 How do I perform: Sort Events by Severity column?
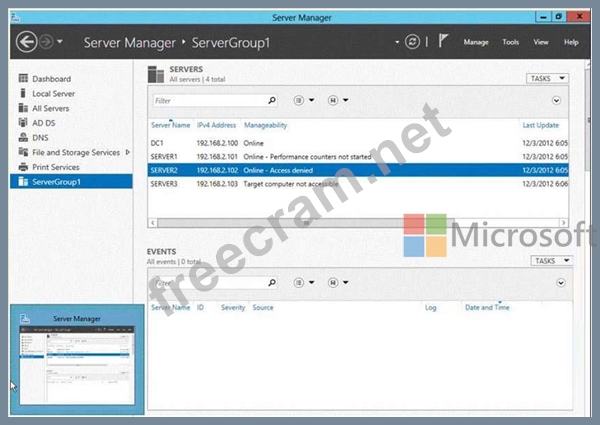point(233,307)
